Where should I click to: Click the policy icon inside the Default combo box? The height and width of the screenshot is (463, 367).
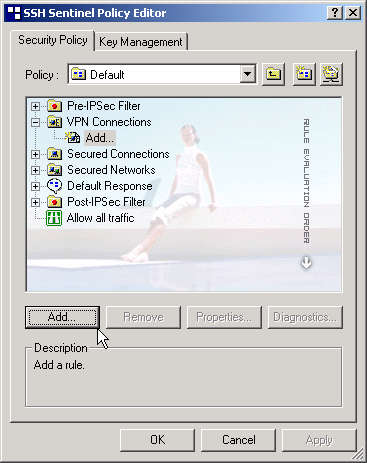coord(79,74)
